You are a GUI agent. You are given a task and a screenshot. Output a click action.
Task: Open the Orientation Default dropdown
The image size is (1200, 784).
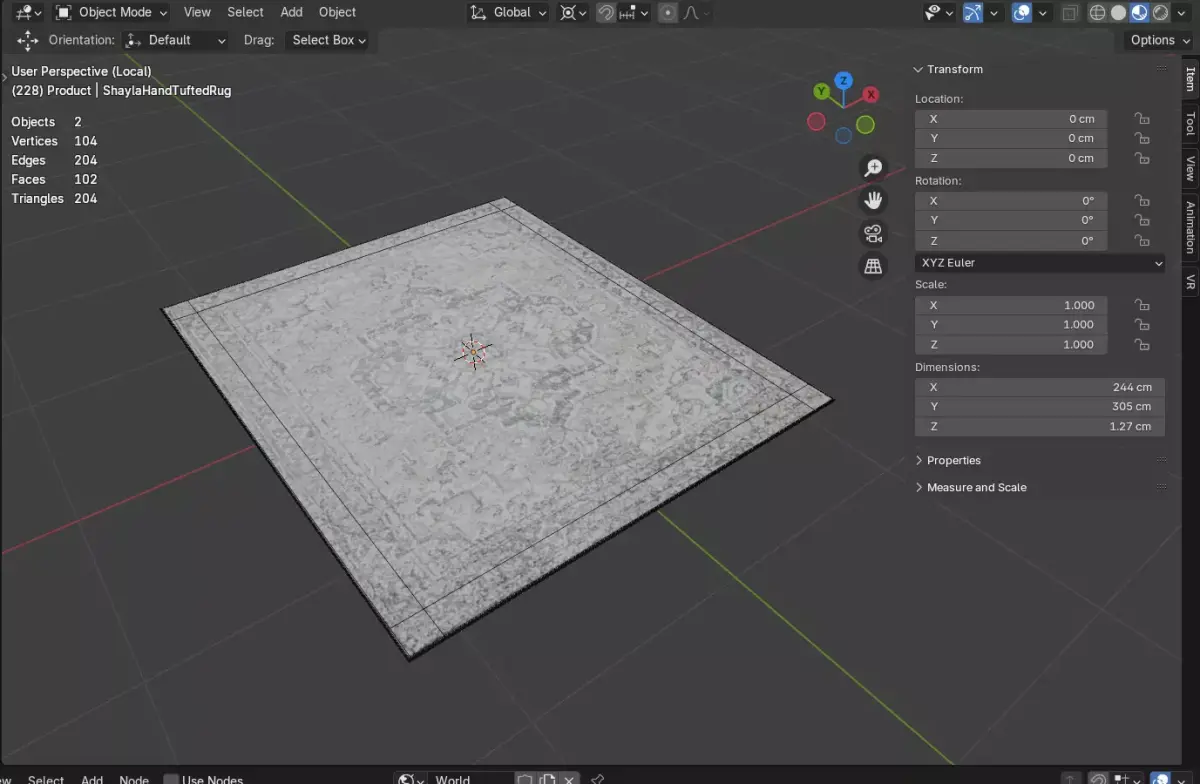coord(176,40)
